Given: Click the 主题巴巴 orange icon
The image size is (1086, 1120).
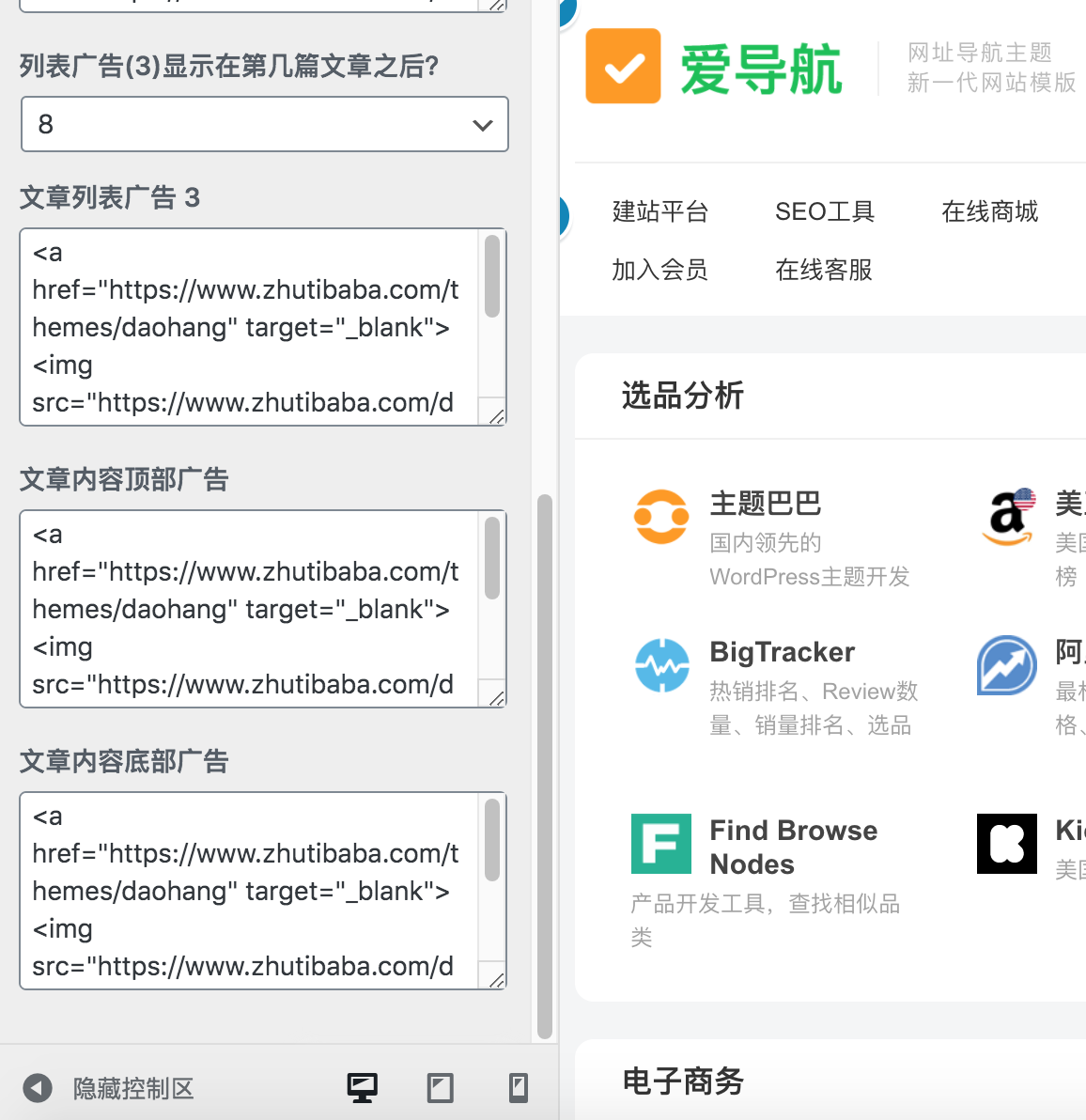Looking at the screenshot, I should (x=661, y=517).
